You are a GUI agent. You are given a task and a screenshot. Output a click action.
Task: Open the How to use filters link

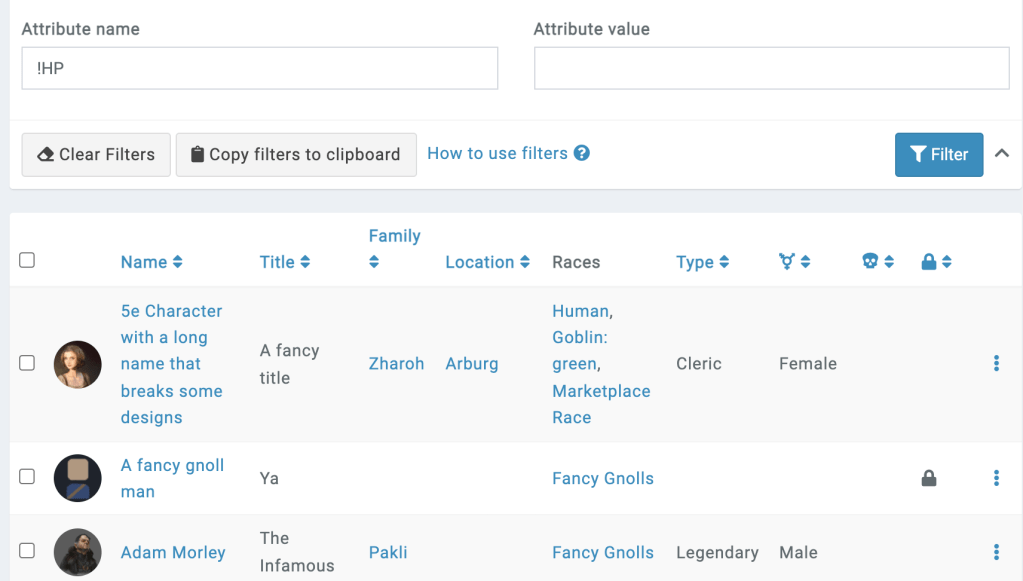(495, 153)
